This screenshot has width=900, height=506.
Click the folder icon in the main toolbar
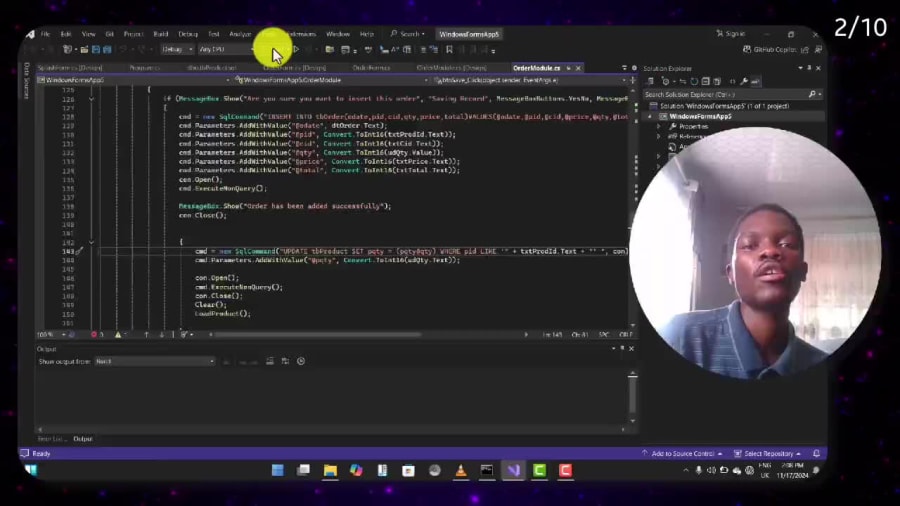point(329,50)
